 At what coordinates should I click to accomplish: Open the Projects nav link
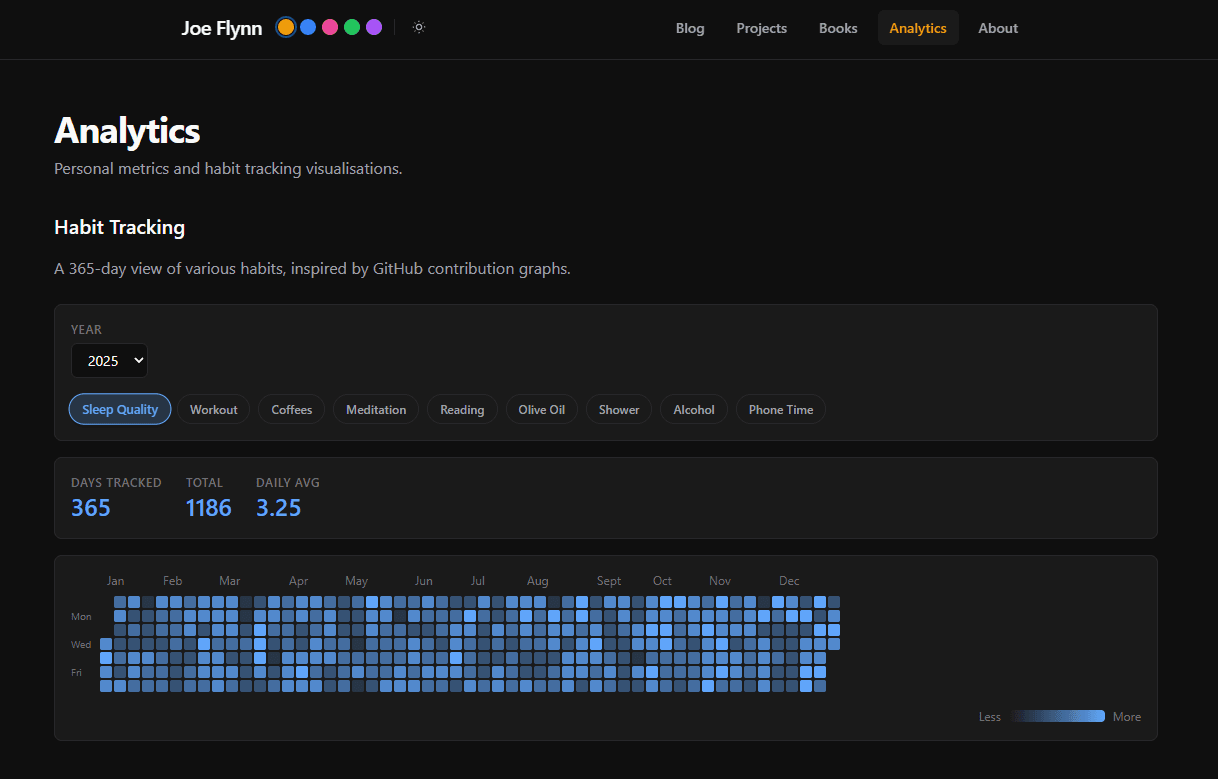pyautogui.click(x=762, y=28)
